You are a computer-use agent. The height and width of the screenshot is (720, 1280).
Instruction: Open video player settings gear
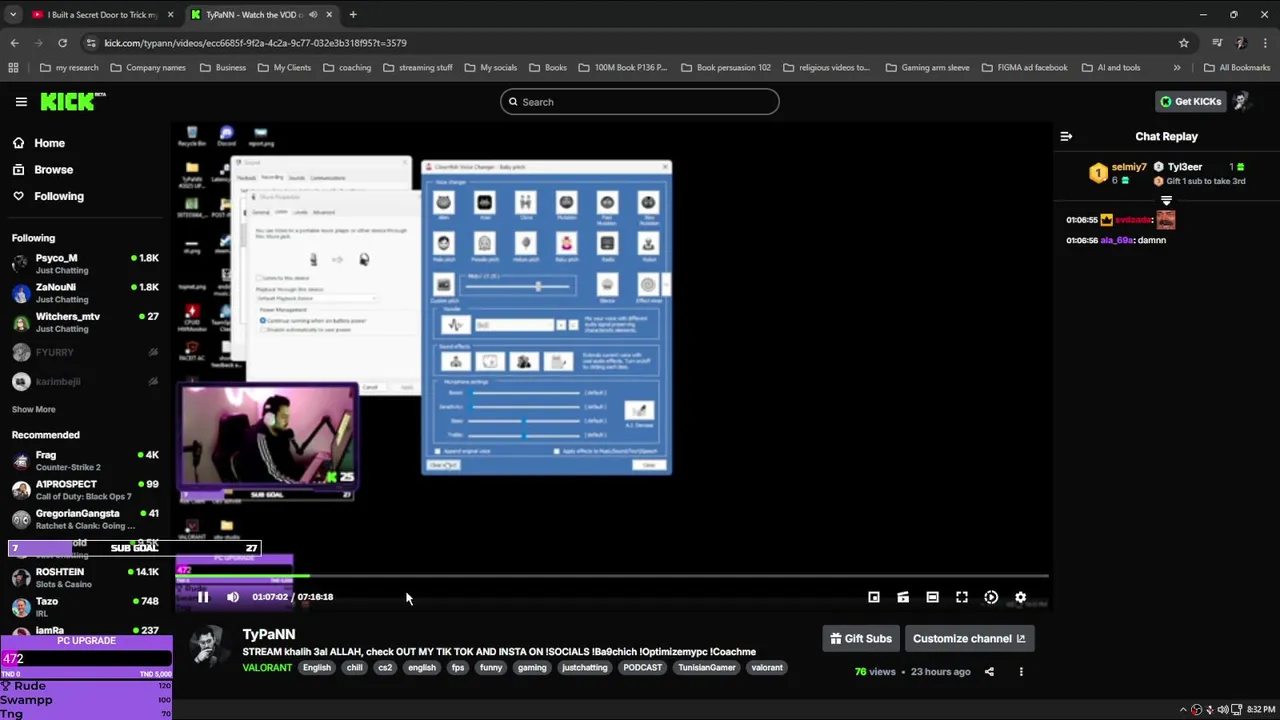click(x=1020, y=597)
